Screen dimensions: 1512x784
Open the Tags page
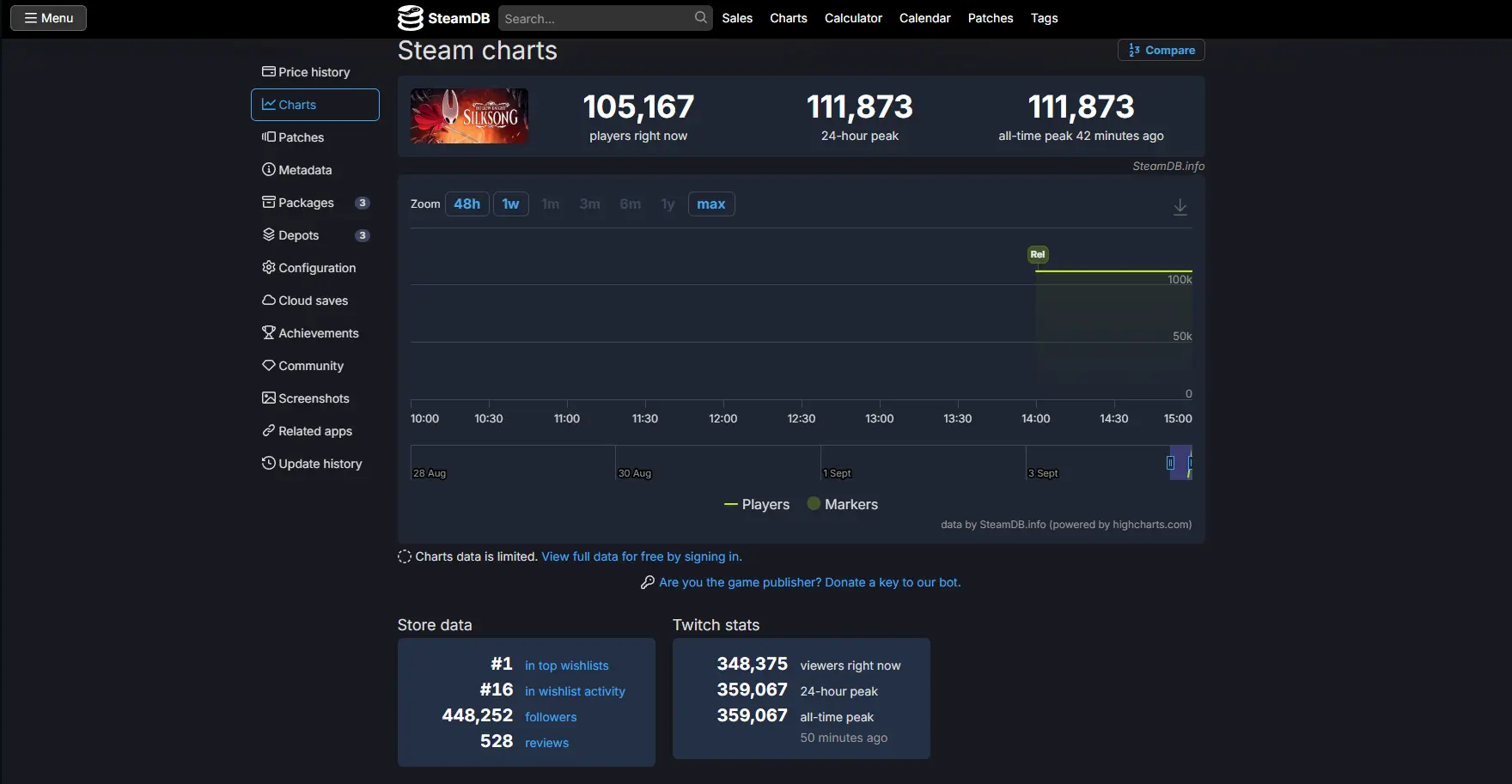1044,18
